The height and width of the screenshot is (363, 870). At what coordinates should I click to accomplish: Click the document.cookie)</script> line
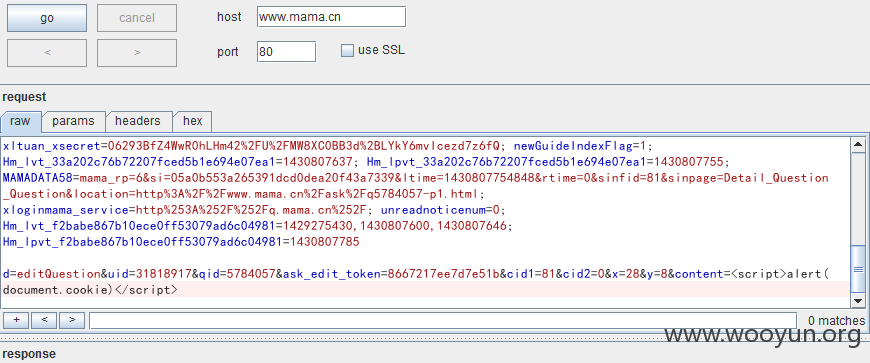coord(90,290)
